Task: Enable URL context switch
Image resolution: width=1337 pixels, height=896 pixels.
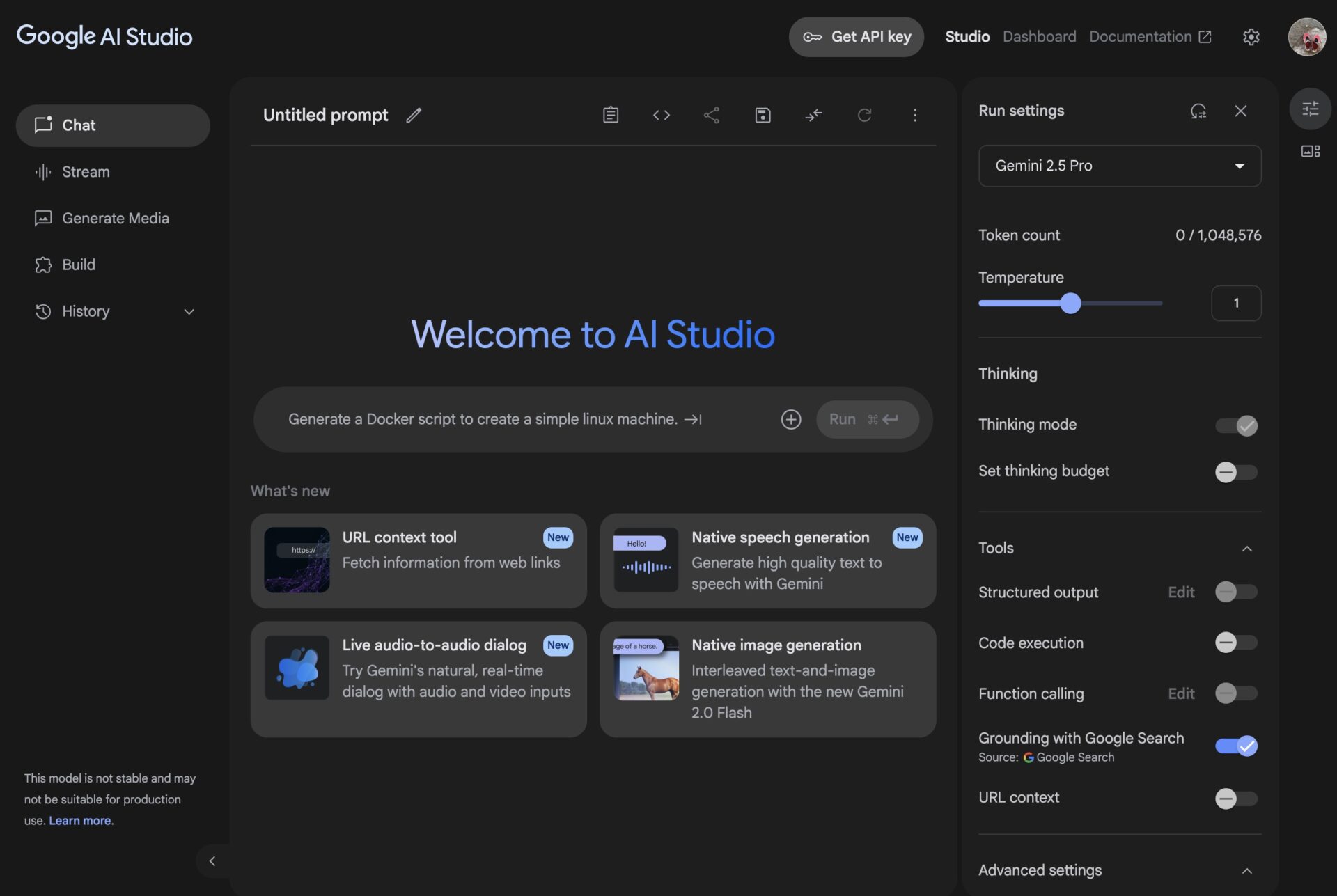Action: [x=1237, y=799]
